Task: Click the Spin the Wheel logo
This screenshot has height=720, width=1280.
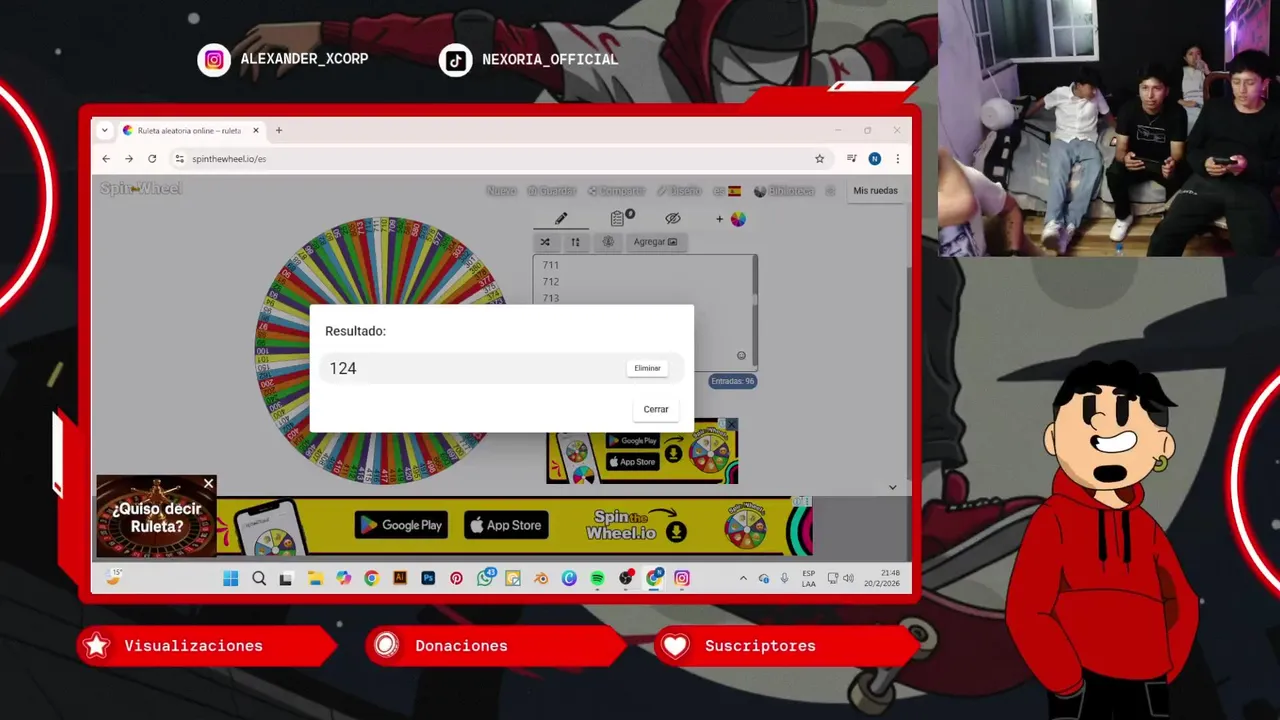Action: (141, 189)
